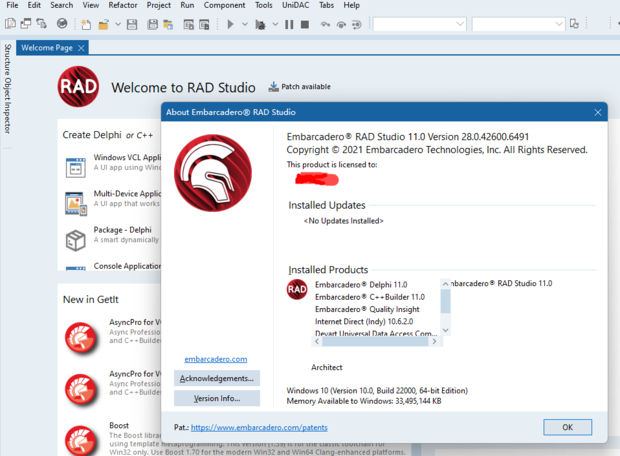Close the About RAD Studio dialog
The image size is (620, 456).
[x=598, y=112]
